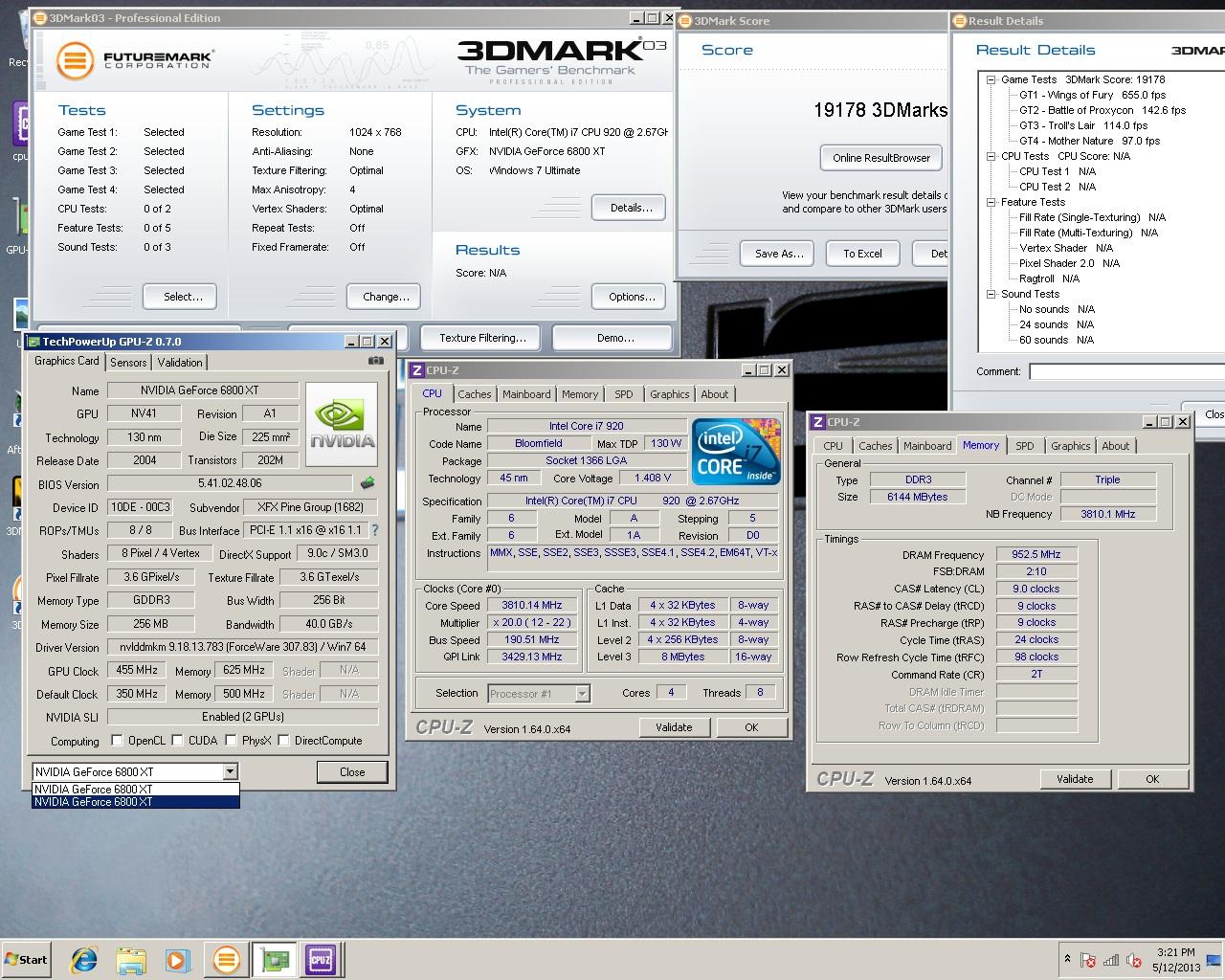Collapse CPU Tests tree node

pos(991,156)
